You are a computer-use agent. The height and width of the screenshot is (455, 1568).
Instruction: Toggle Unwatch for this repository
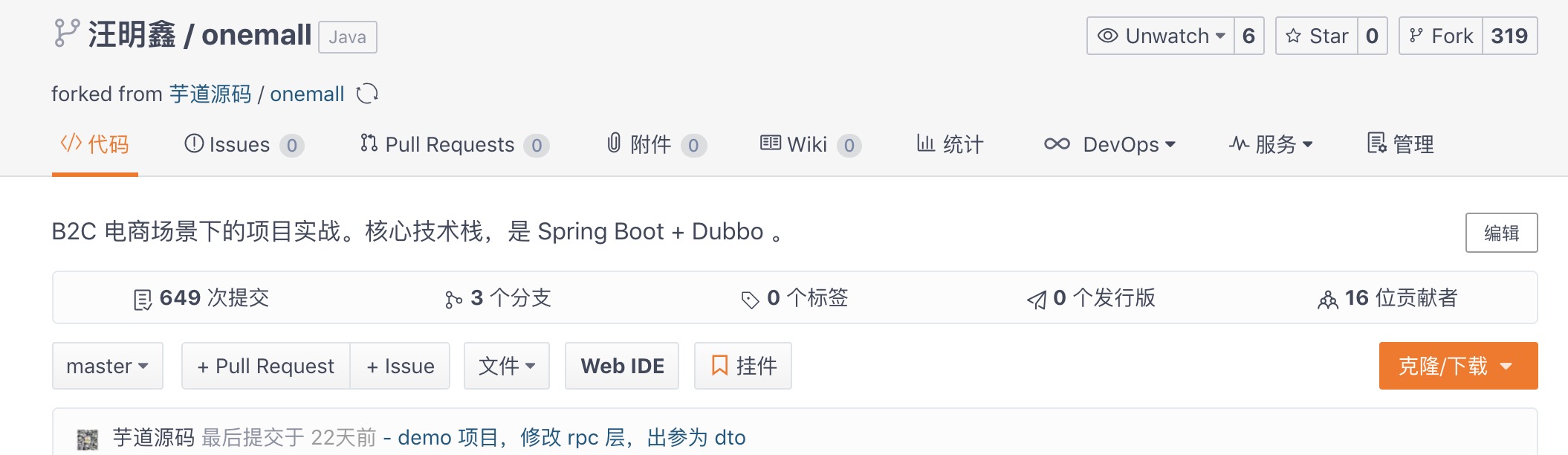[1161, 36]
